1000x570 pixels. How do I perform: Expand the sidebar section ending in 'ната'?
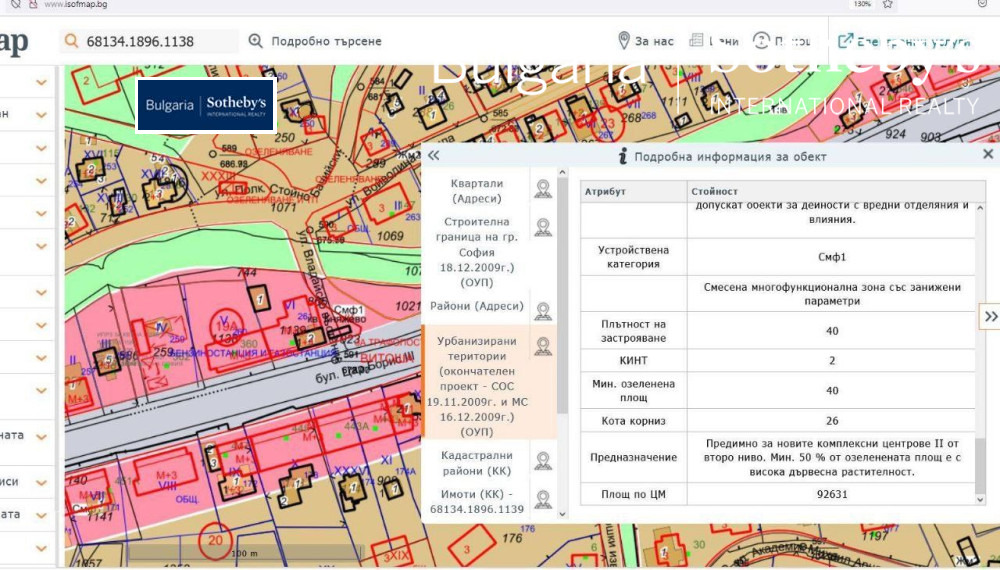42,436
